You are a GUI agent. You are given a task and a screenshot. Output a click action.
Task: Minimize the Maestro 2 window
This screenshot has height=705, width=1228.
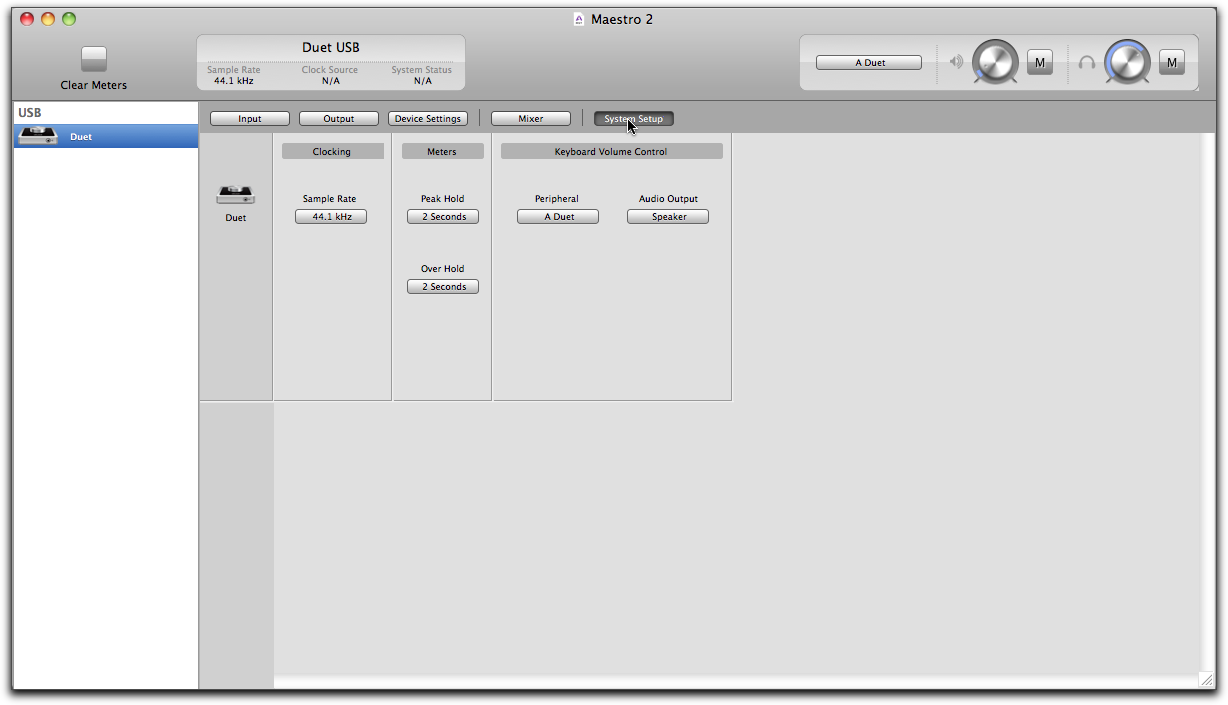pyautogui.click(x=48, y=19)
